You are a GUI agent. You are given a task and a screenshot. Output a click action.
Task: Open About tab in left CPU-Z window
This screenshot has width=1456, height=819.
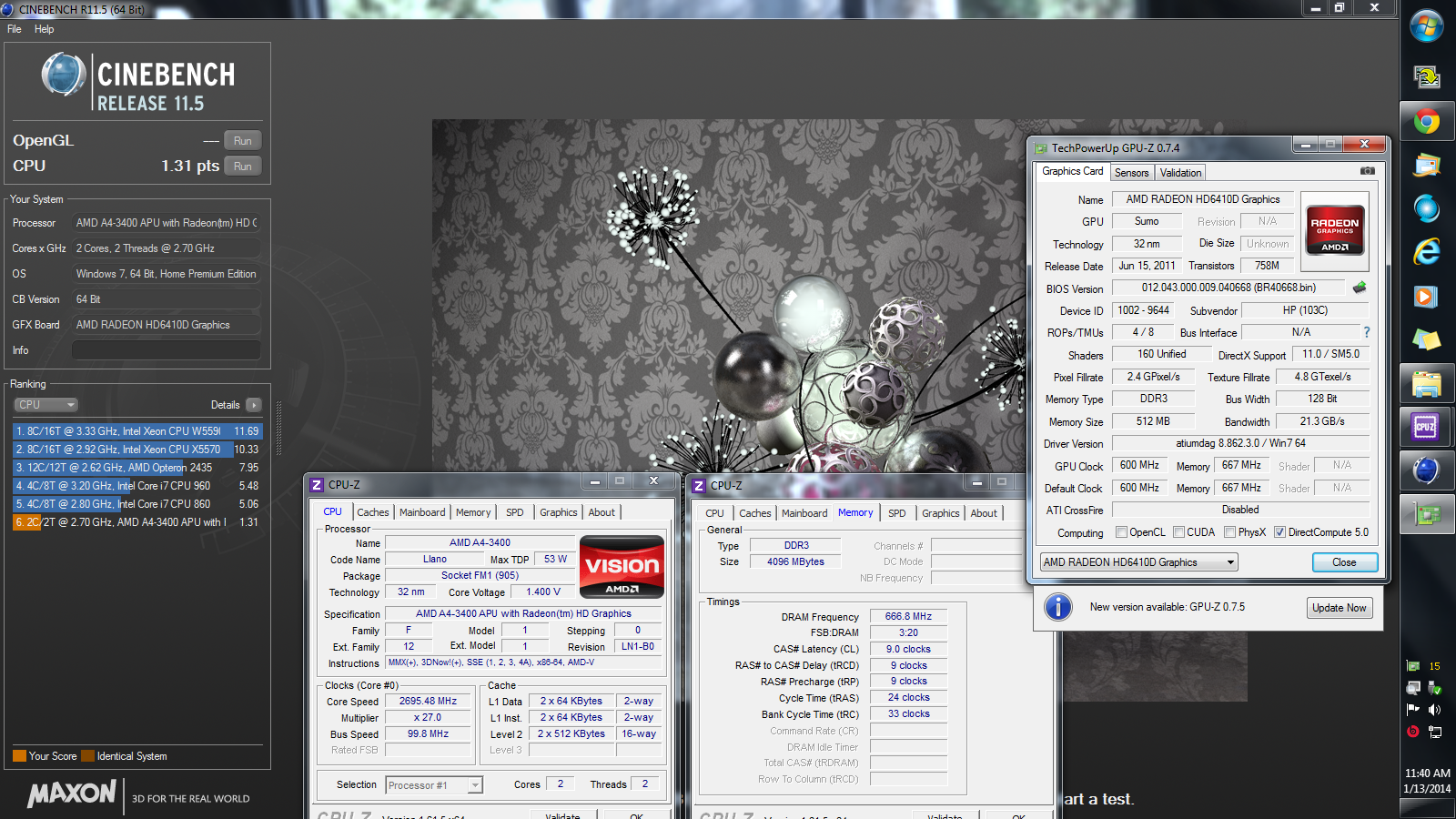602,512
